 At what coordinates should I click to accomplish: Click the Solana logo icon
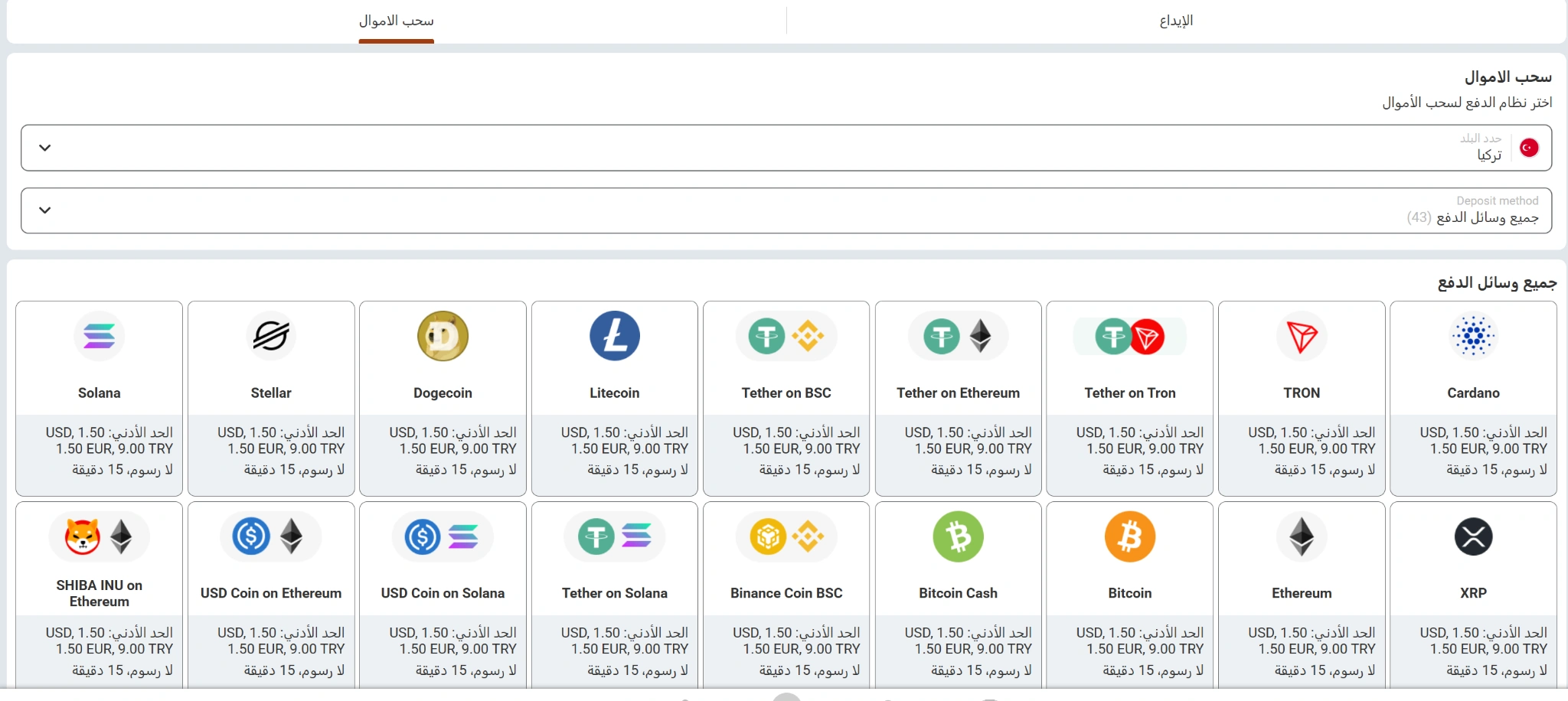[100, 336]
